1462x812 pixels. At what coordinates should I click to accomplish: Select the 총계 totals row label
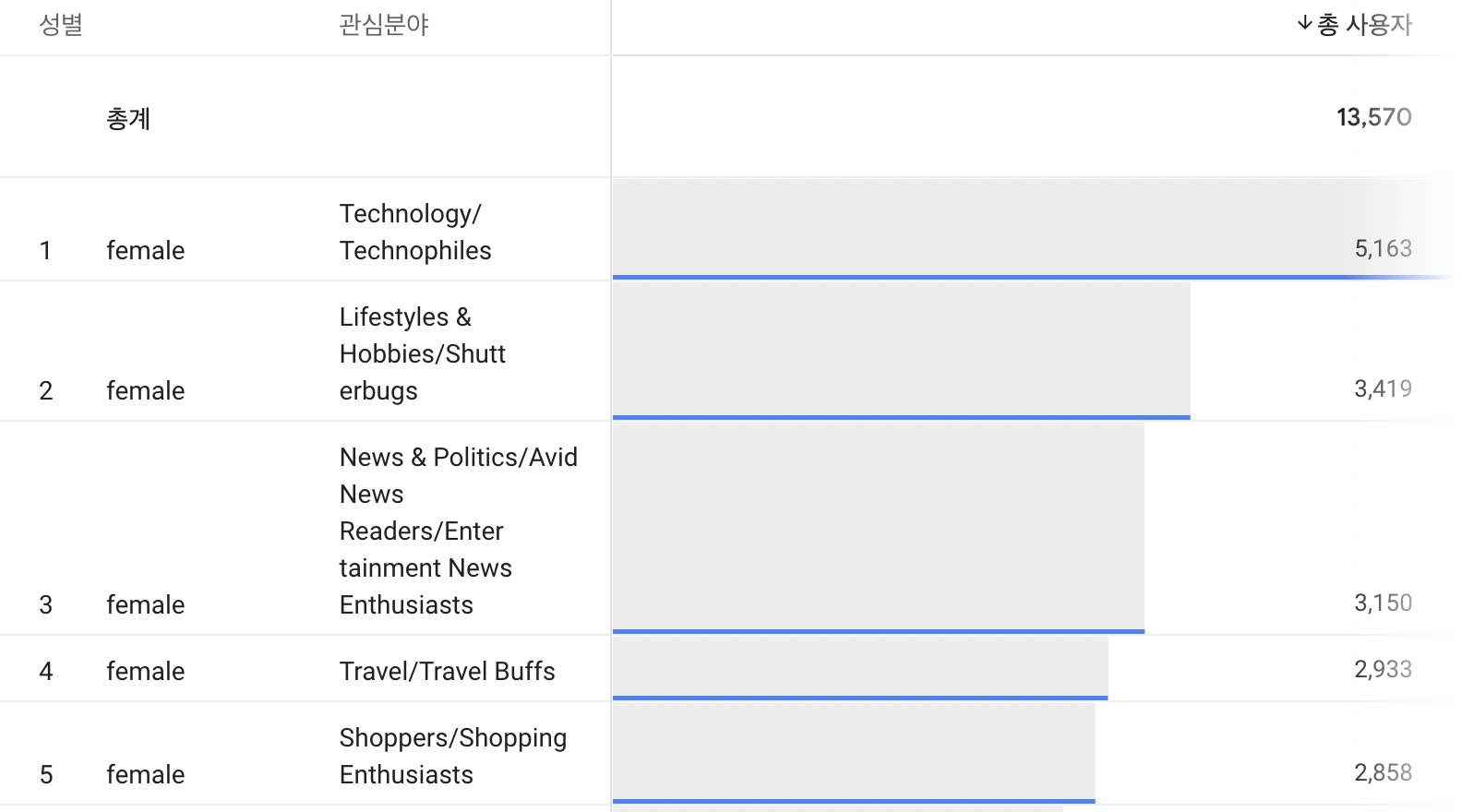click(x=128, y=118)
